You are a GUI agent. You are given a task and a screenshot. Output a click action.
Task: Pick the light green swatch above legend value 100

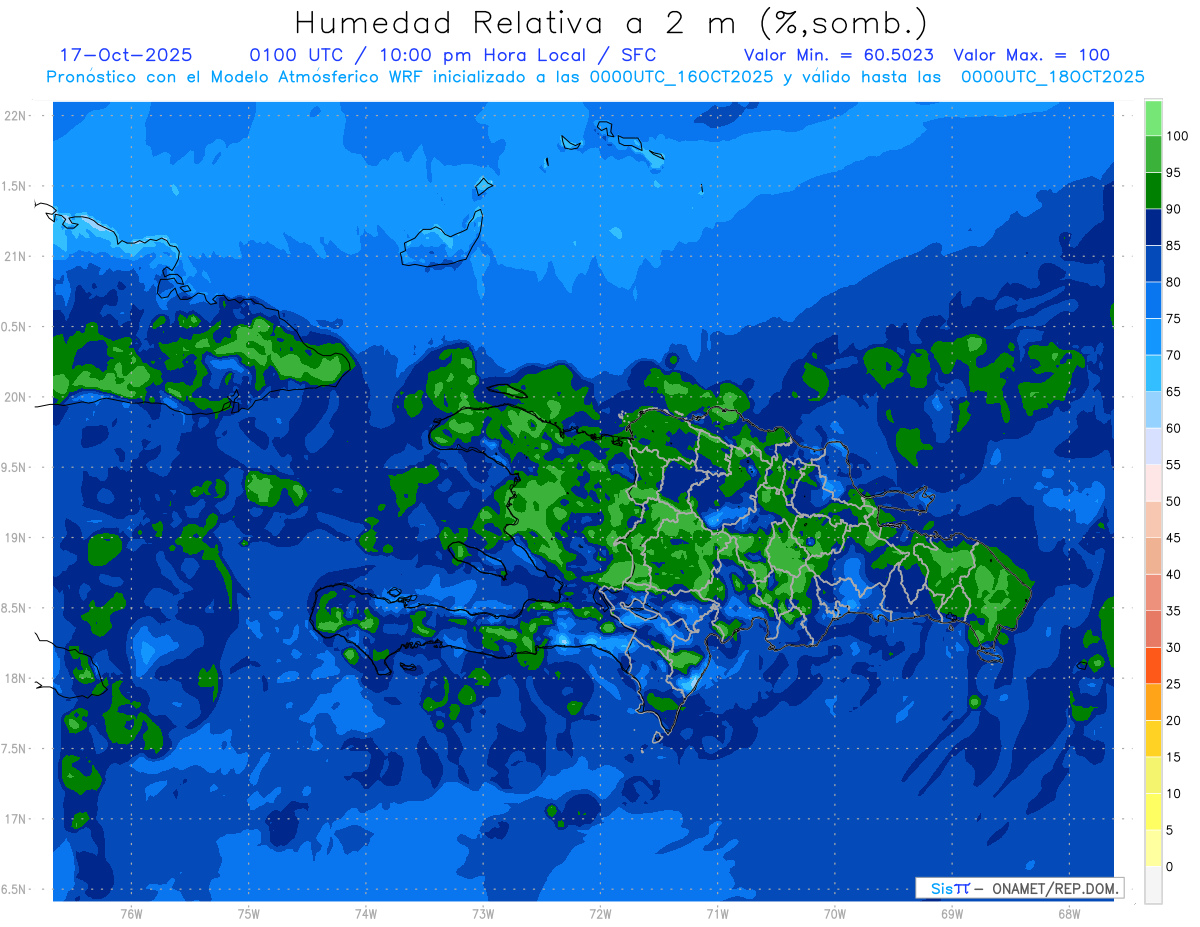pyautogui.click(x=1153, y=118)
